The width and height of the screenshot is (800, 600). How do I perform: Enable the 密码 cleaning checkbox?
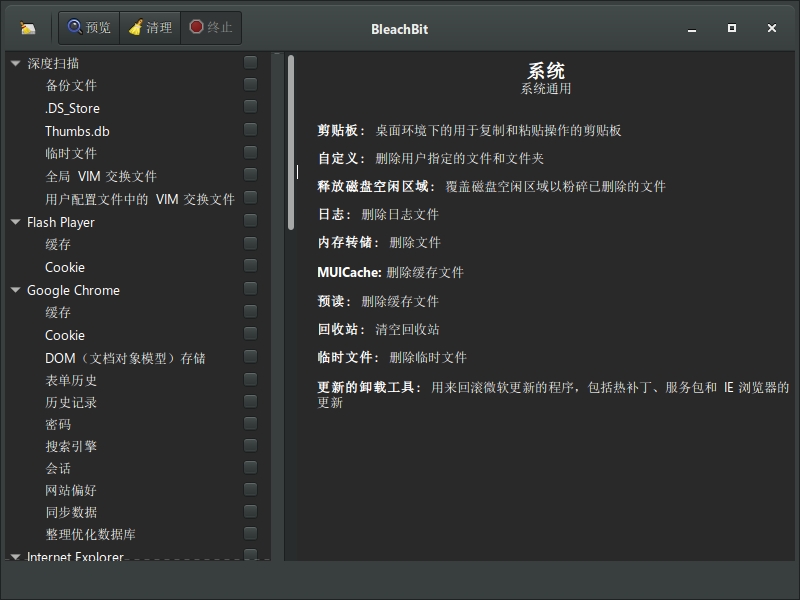click(251, 425)
